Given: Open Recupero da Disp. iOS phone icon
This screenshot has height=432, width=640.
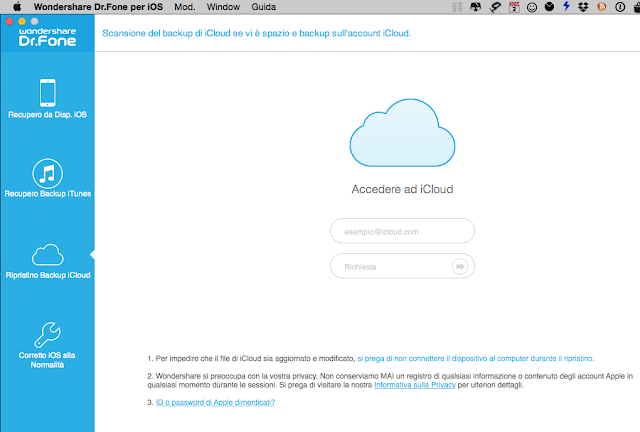Looking at the screenshot, I should [x=47, y=93].
